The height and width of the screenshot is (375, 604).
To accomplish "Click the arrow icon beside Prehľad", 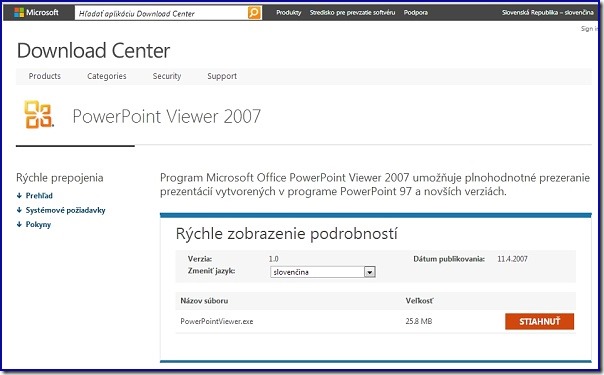I will [19, 196].
